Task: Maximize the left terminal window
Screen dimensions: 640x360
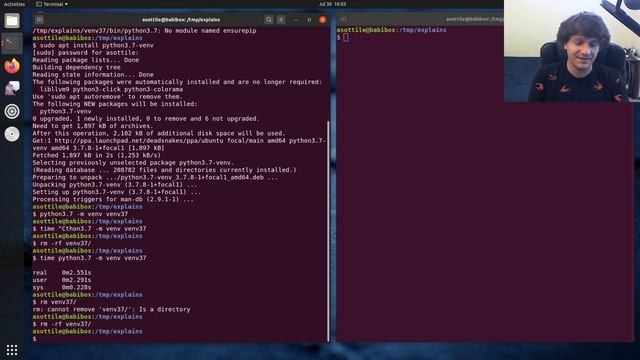Action: (309, 20)
